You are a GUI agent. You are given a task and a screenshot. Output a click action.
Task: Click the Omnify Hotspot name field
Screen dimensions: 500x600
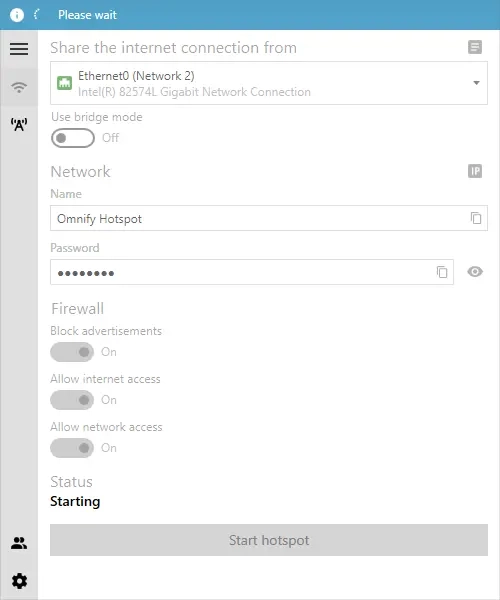[269, 218]
